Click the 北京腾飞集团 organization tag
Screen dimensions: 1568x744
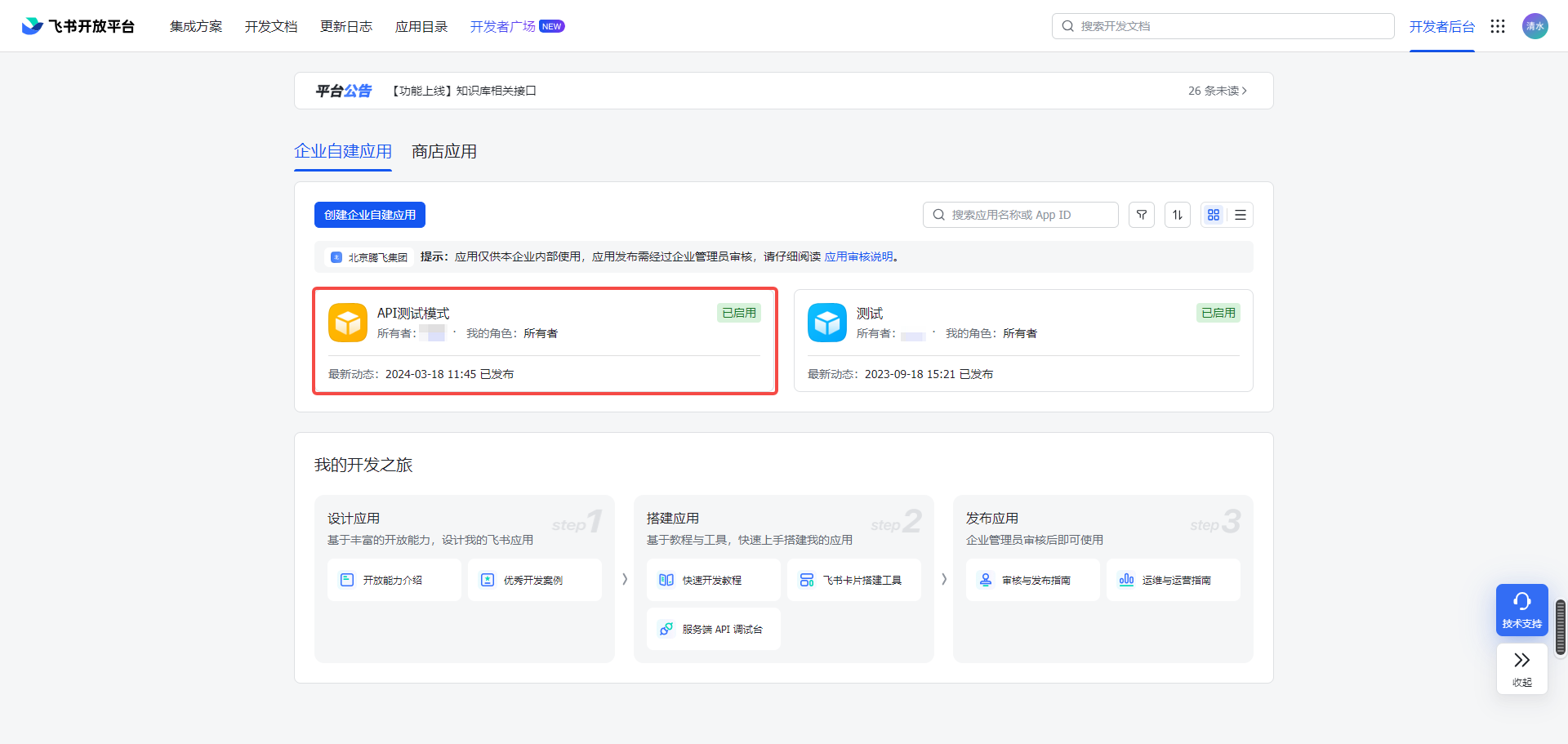[369, 257]
